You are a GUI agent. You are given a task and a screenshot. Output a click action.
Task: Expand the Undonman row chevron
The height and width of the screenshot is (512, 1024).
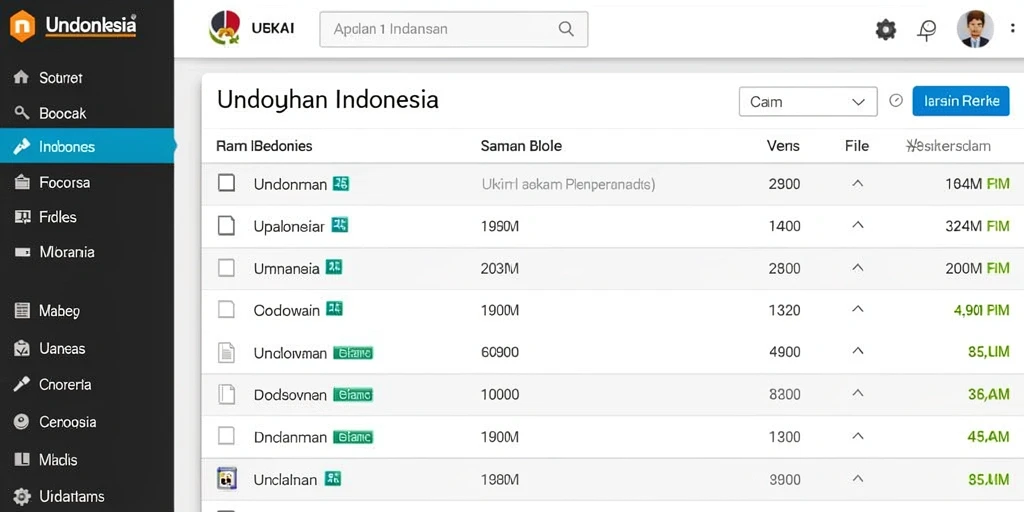(858, 184)
